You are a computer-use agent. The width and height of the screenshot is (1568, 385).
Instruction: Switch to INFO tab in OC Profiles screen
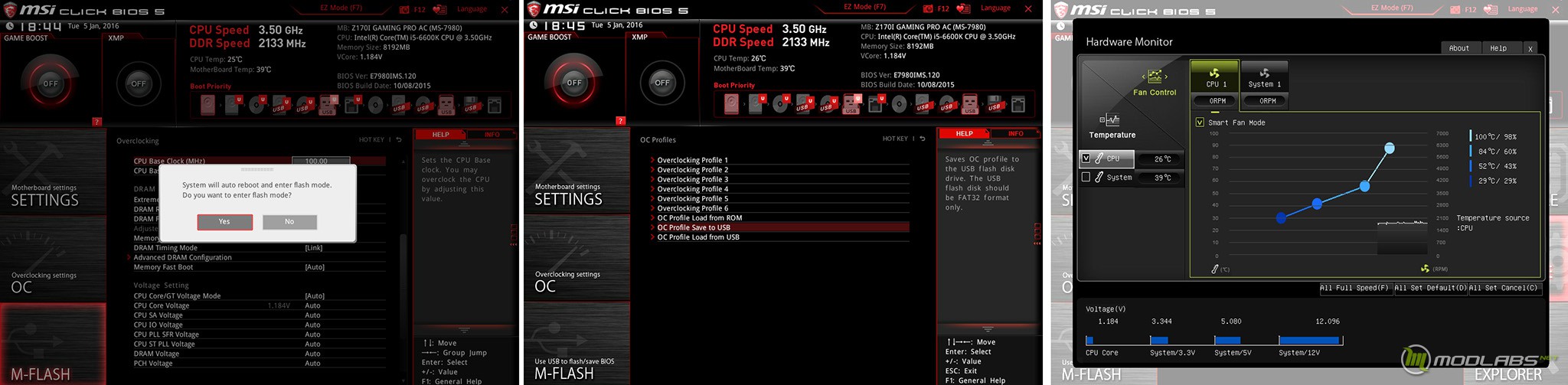coord(1015,133)
